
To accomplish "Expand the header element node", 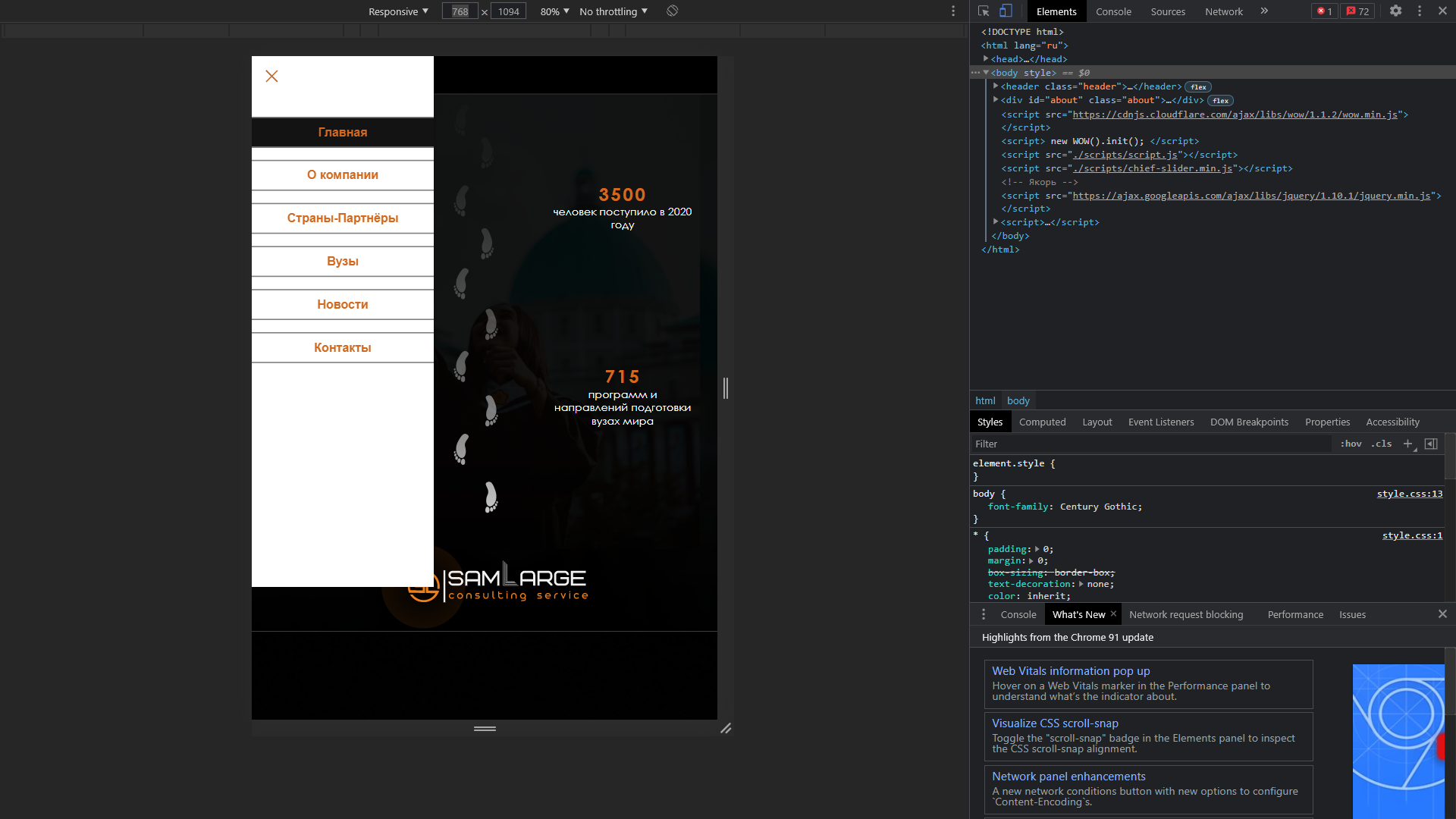I will point(996,86).
